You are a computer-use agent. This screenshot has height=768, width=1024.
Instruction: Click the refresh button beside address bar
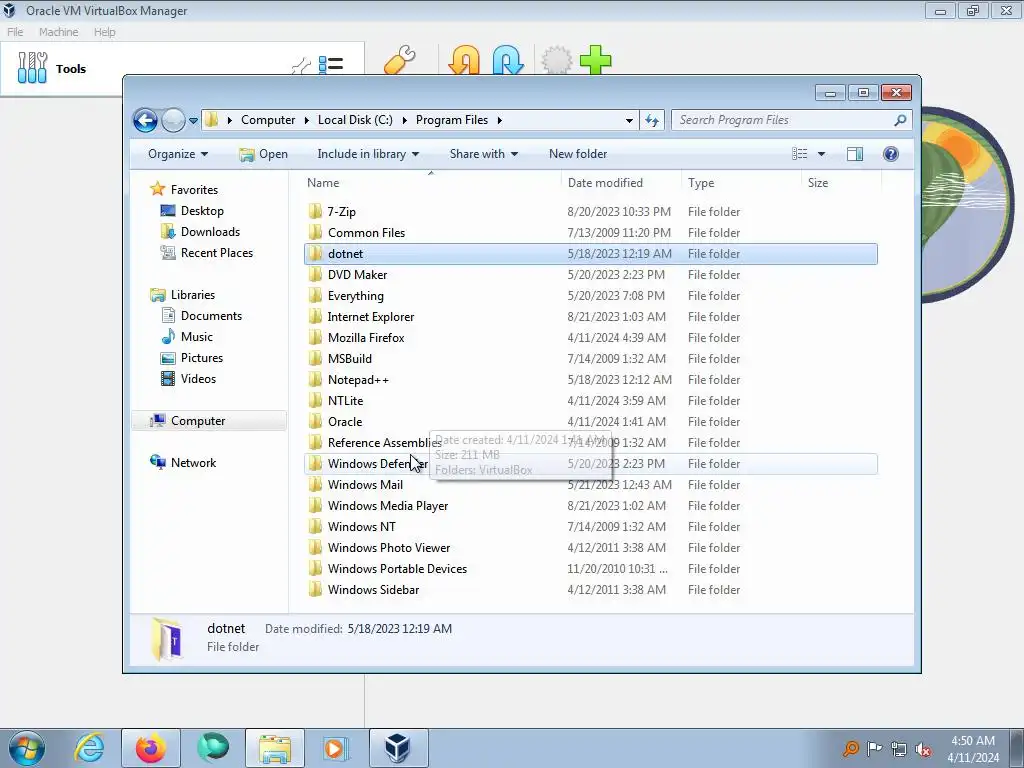point(652,120)
